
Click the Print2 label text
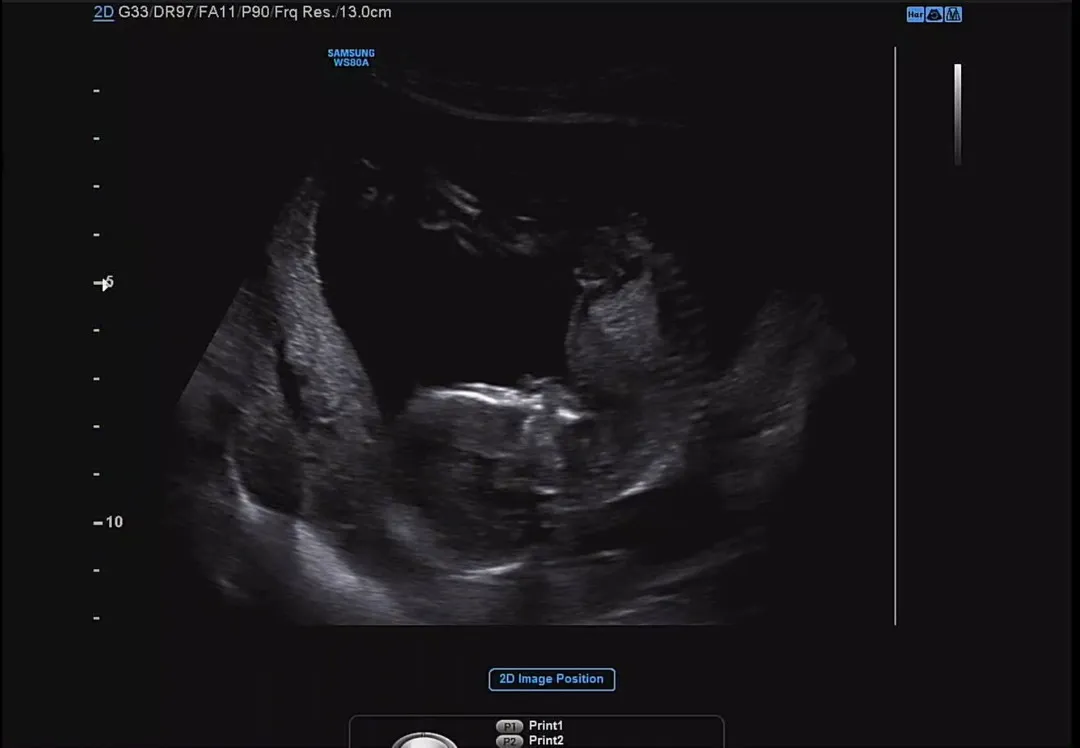tap(546, 741)
